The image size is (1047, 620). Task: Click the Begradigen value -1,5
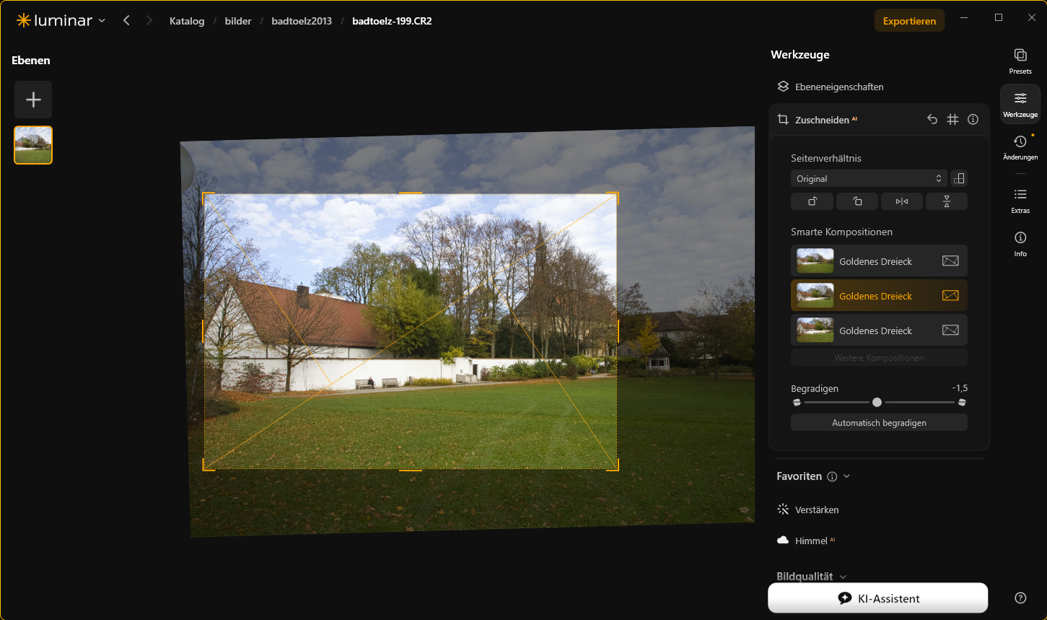click(960, 388)
